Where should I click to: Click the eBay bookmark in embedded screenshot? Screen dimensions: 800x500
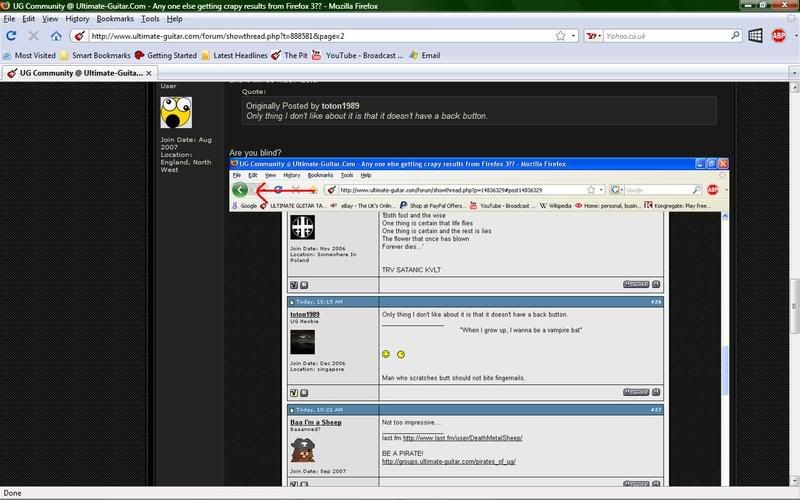pos(362,206)
